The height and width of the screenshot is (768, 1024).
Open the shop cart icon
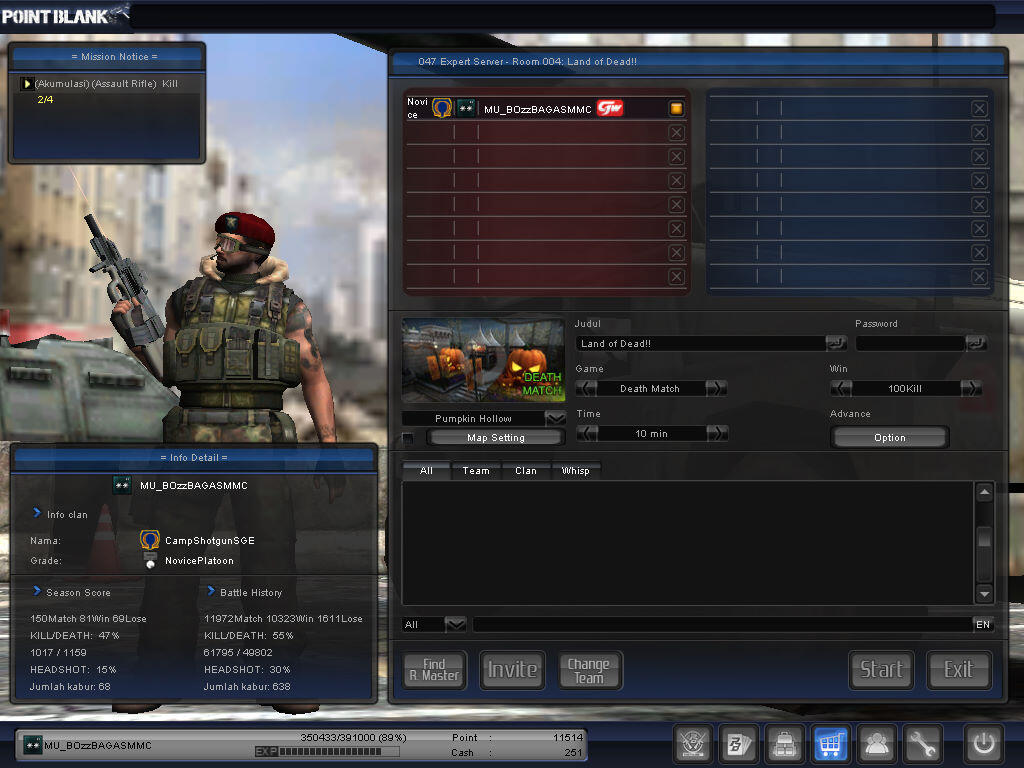click(830, 743)
